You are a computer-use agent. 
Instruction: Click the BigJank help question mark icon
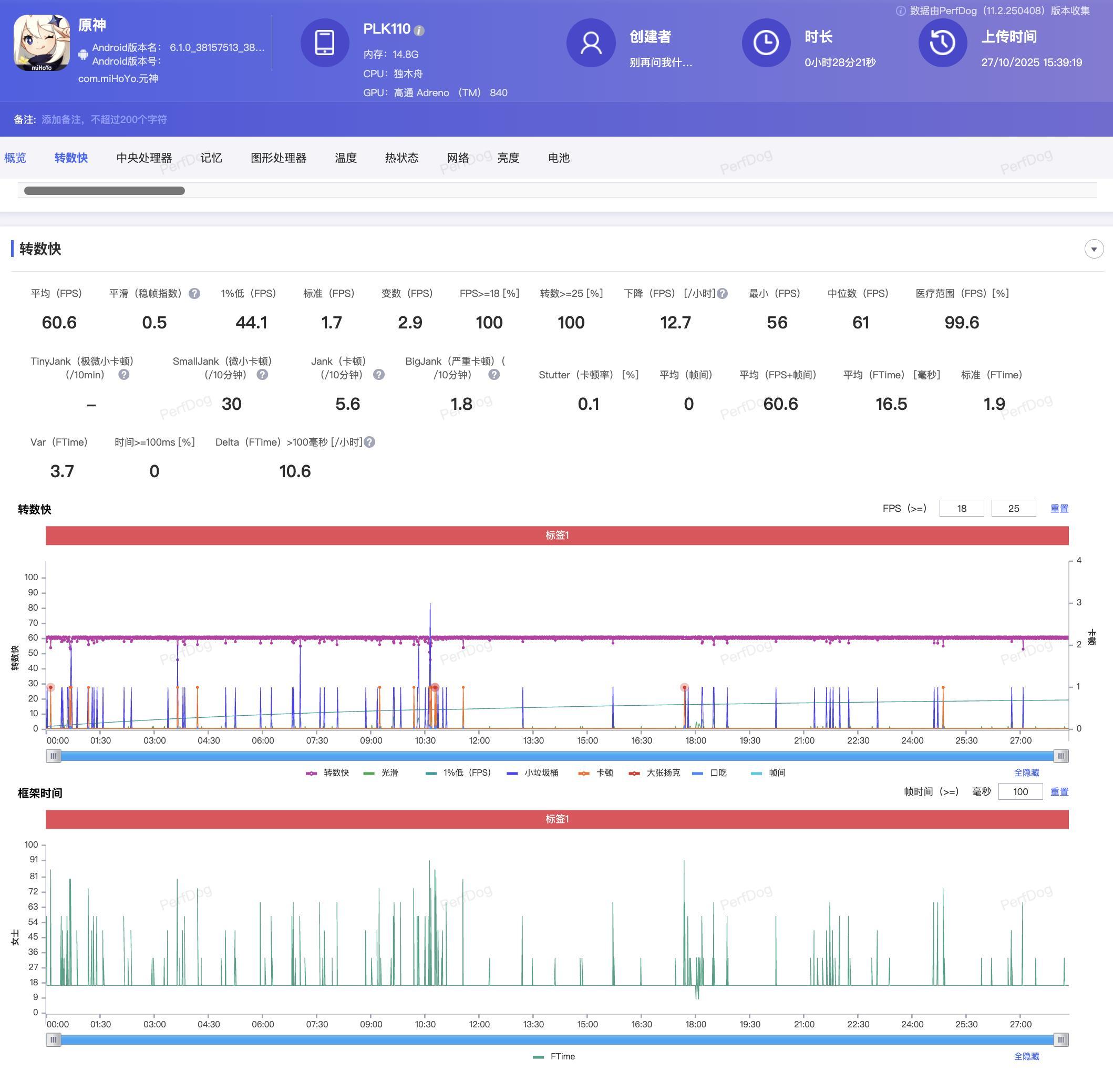(x=494, y=375)
